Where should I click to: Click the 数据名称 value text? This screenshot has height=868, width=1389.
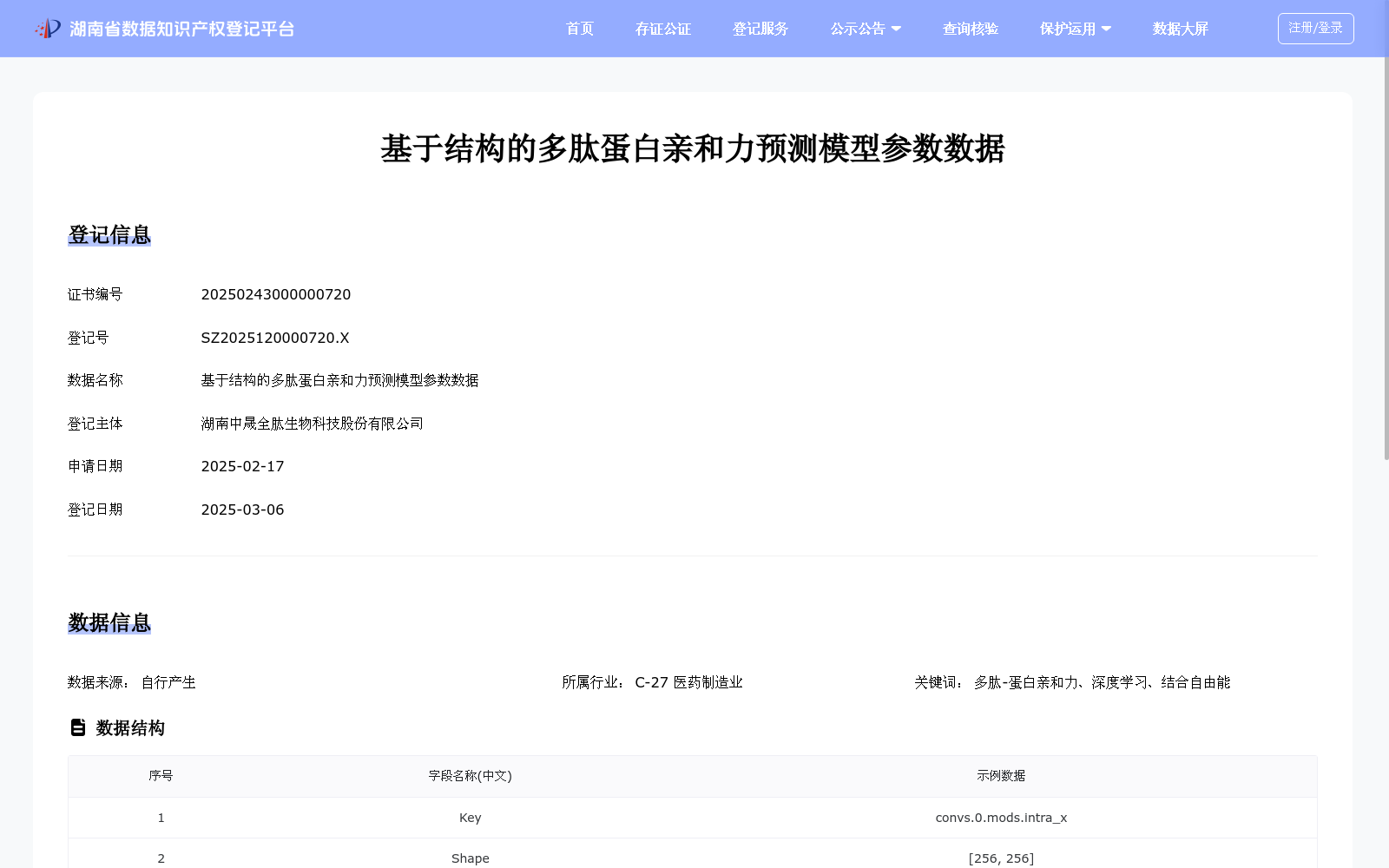pos(340,380)
